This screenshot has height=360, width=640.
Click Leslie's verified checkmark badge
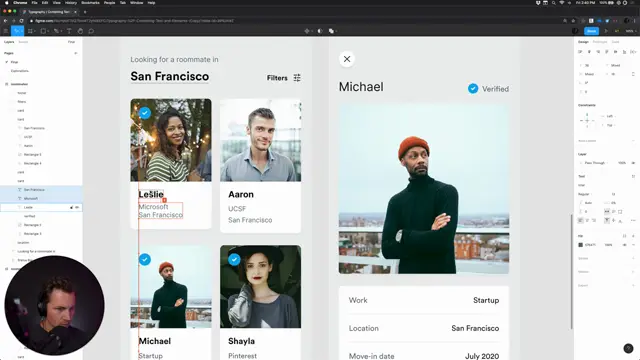pos(145,113)
